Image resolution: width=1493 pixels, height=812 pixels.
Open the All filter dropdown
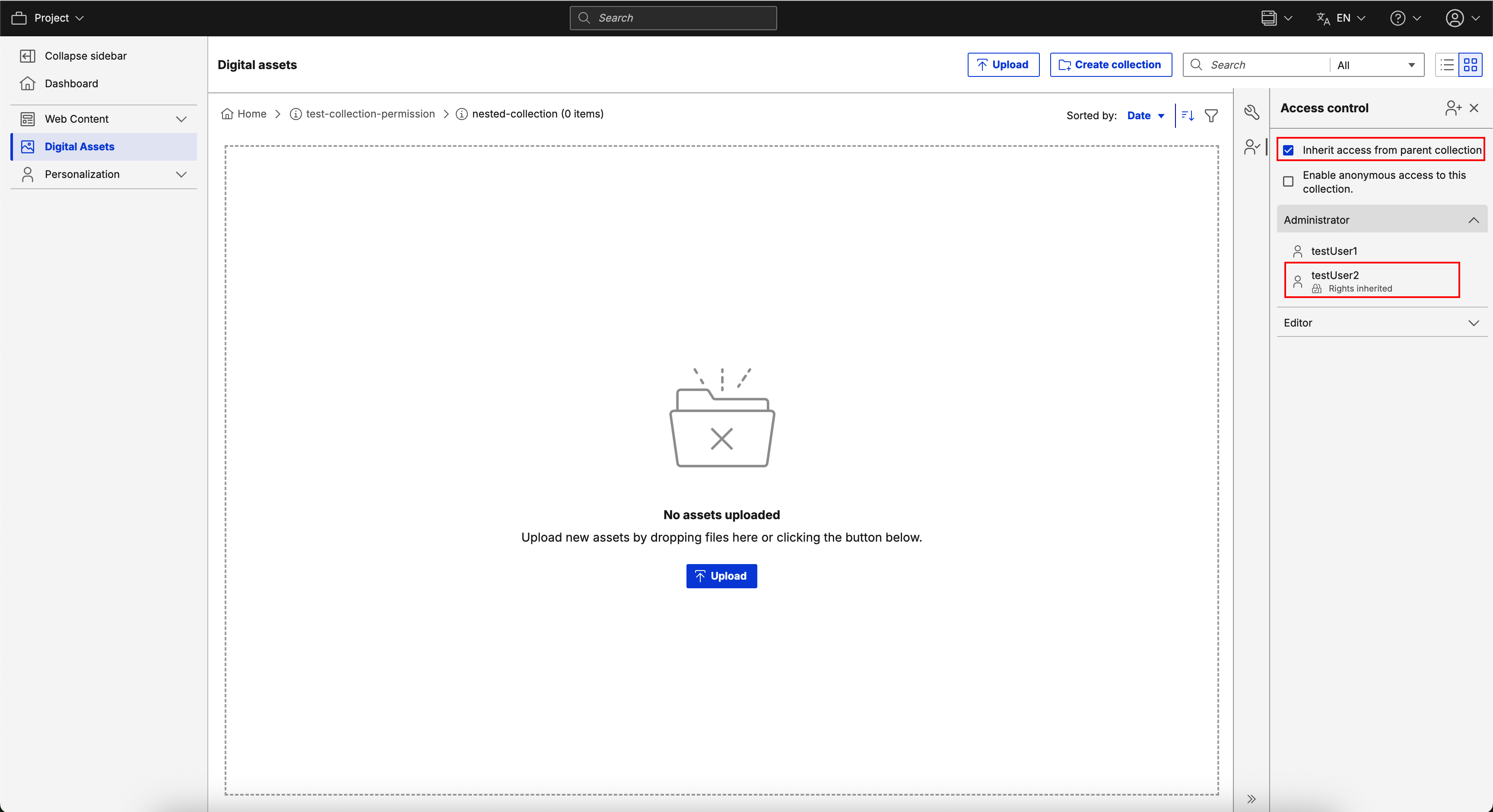coord(1376,65)
